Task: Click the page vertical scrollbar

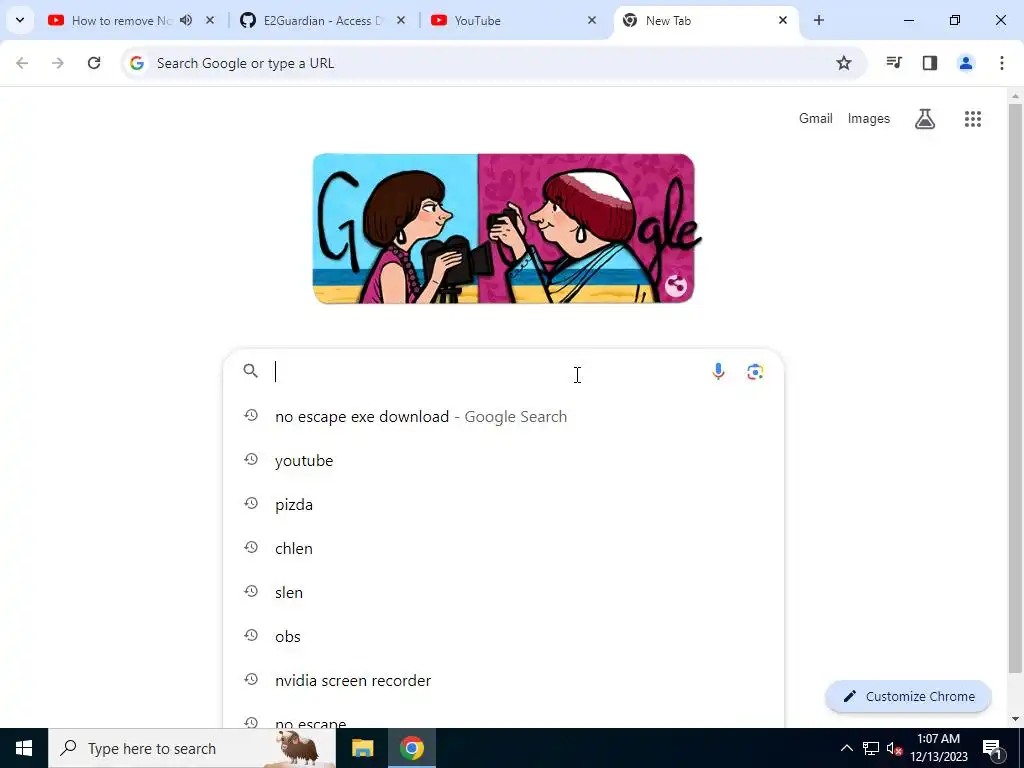Action: (1015, 389)
